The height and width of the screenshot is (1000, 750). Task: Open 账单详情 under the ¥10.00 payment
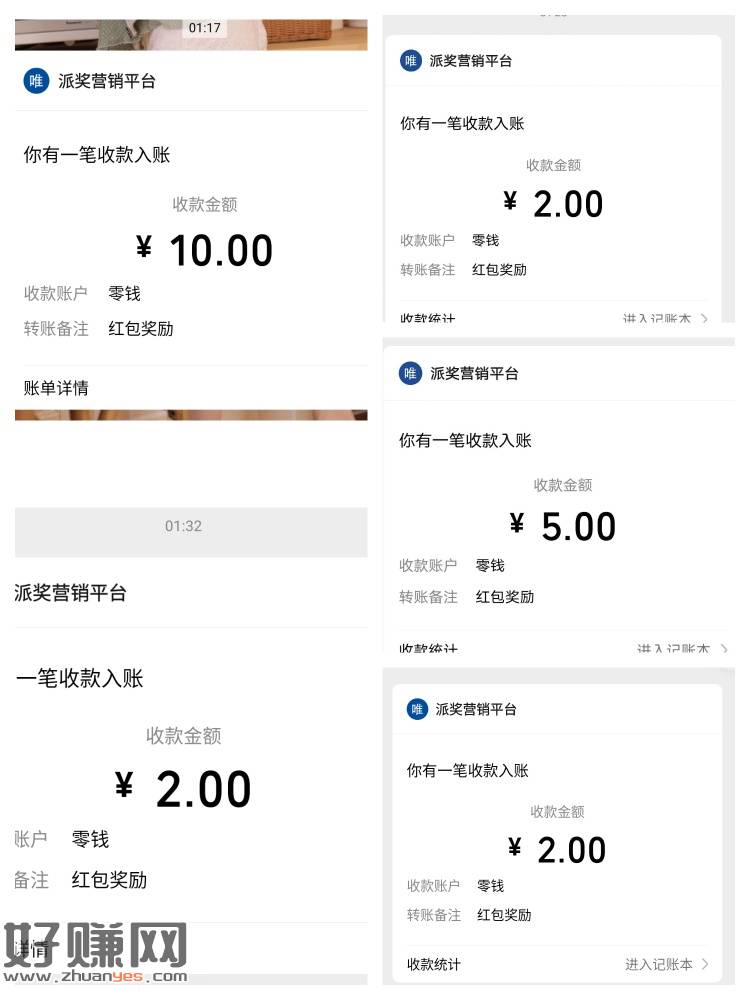click(x=56, y=388)
